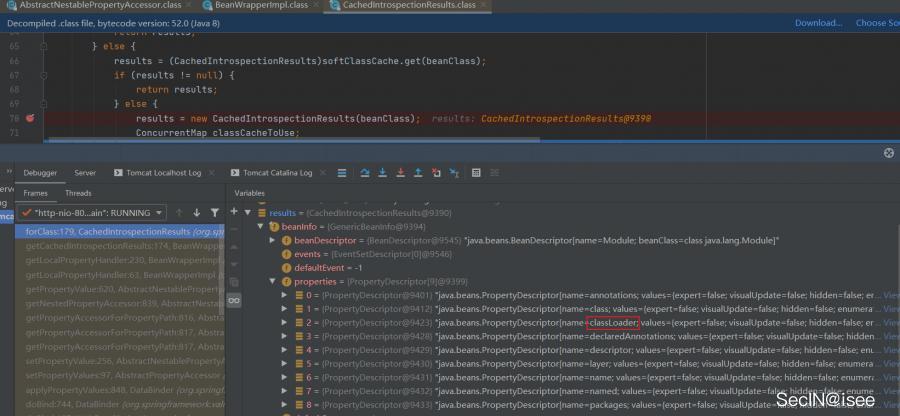This screenshot has width=900, height=416.
Task: Close the Tomcat Catalina Log tab
Action: pyautogui.click(x=324, y=173)
